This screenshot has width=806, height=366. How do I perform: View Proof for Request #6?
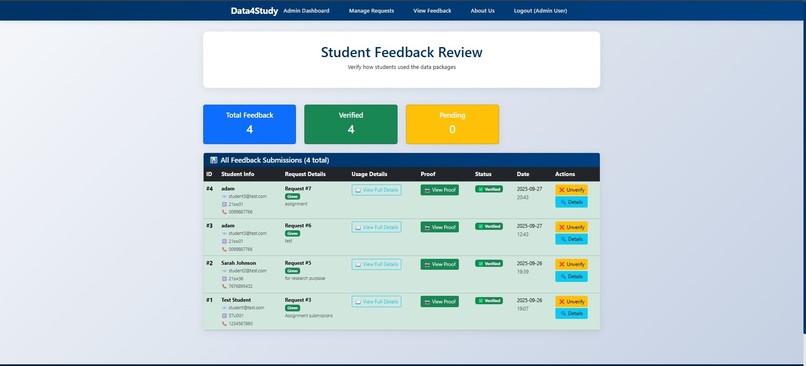pos(439,227)
